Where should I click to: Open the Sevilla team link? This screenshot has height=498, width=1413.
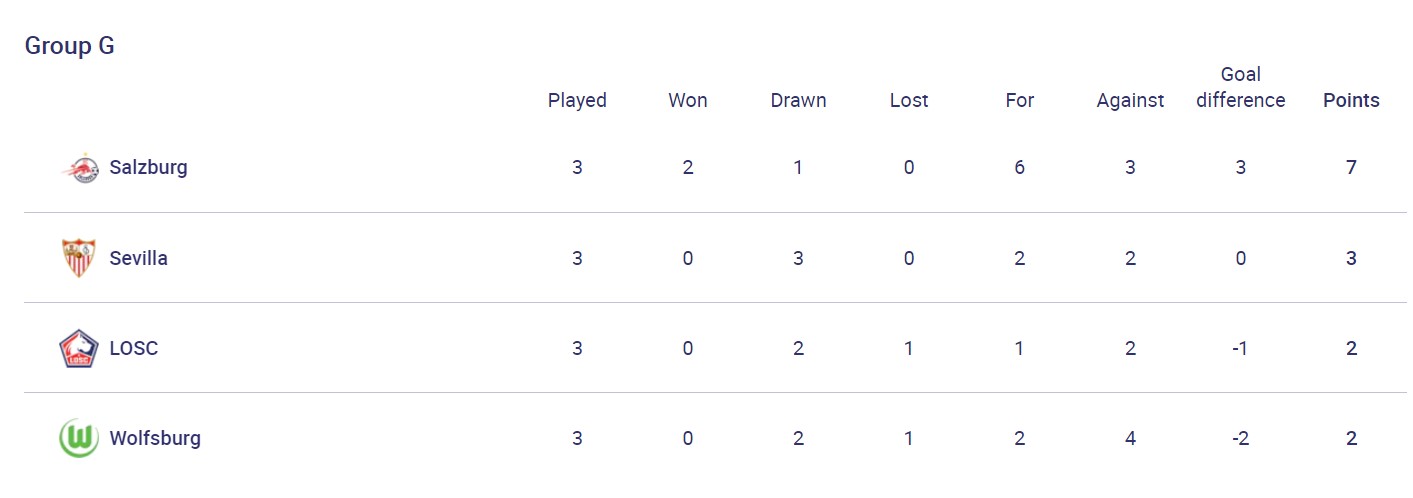(x=138, y=258)
